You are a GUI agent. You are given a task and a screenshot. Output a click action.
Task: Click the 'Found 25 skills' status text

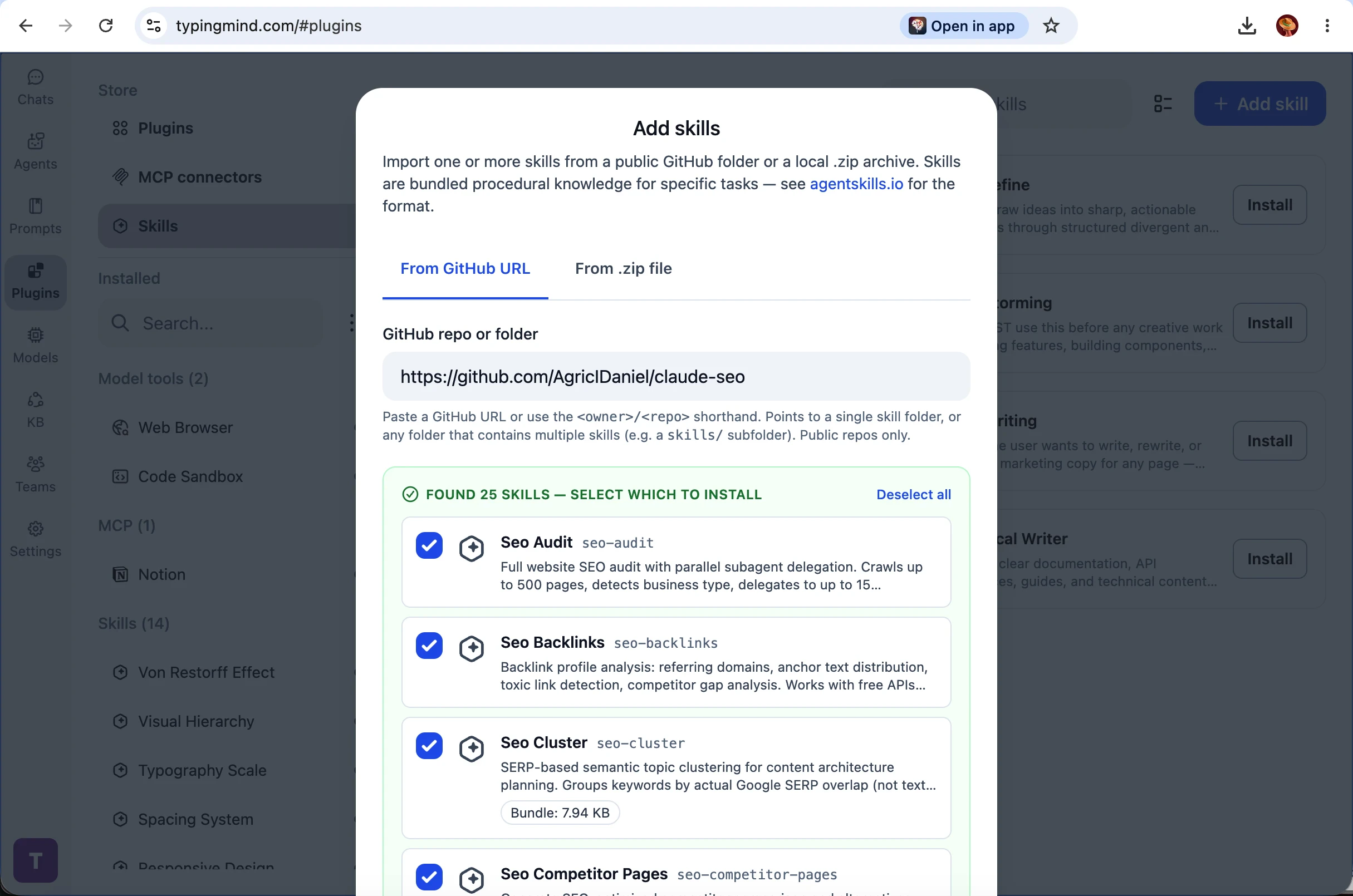coord(594,495)
